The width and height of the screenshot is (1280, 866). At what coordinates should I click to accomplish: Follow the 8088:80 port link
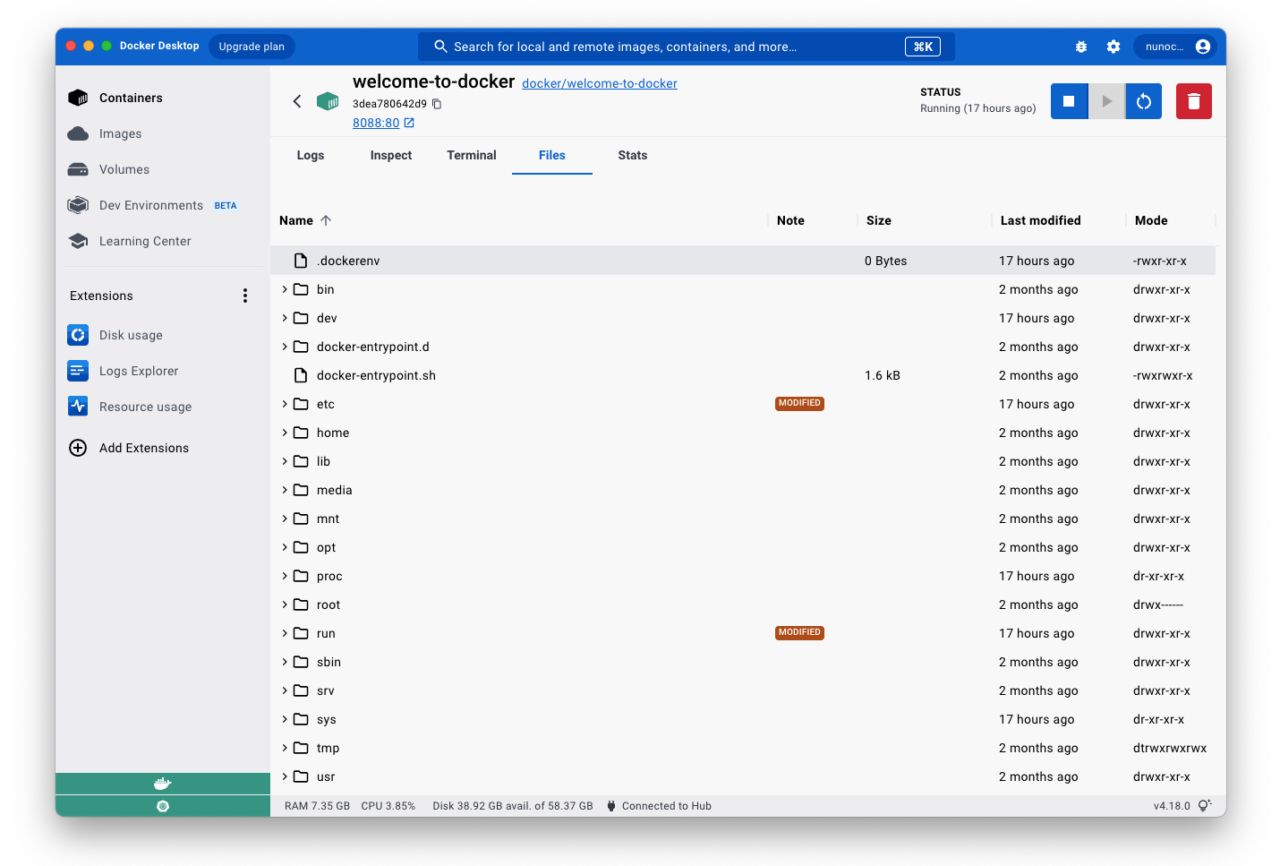(x=377, y=123)
